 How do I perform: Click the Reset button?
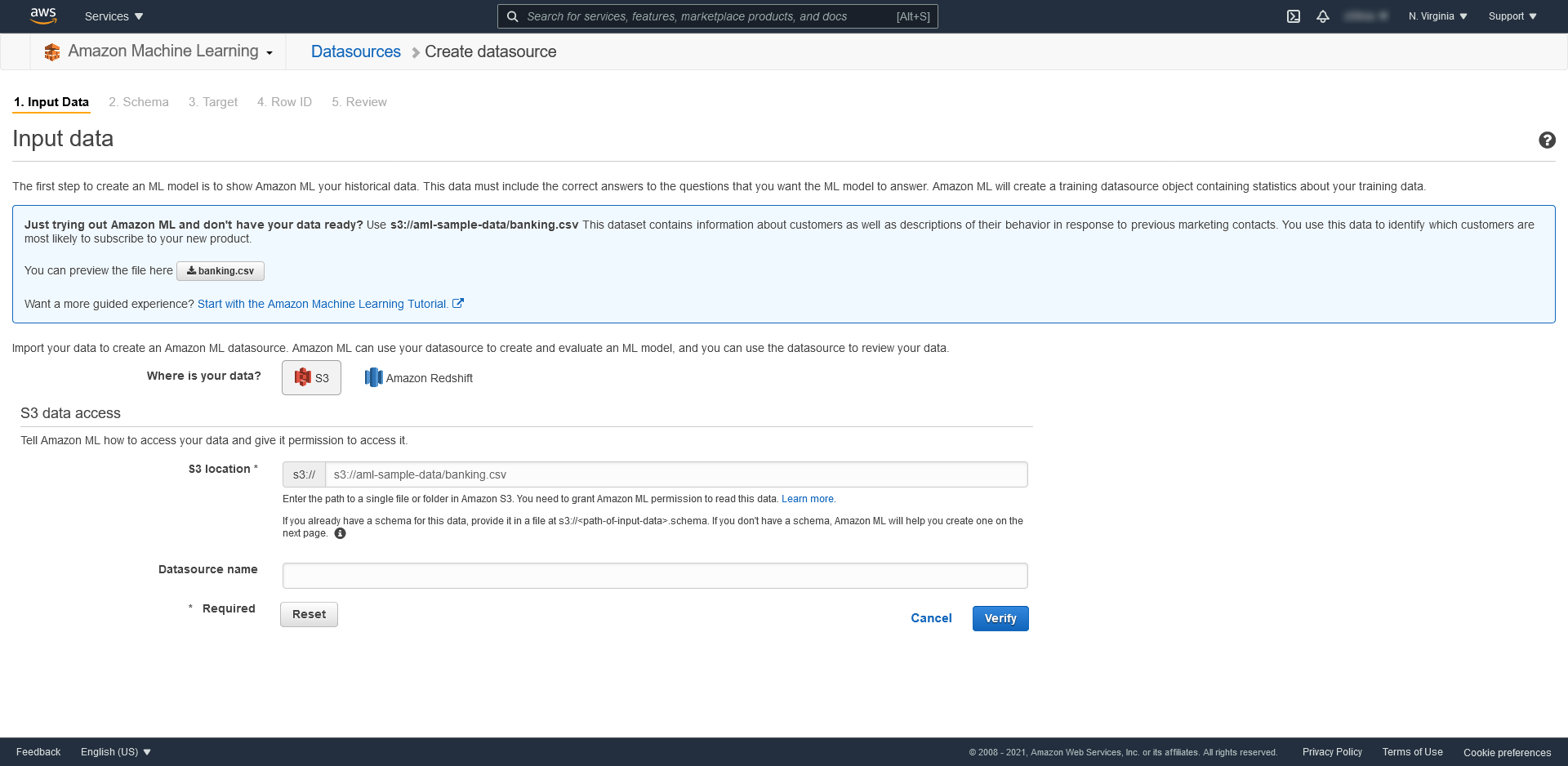point(309,614)
